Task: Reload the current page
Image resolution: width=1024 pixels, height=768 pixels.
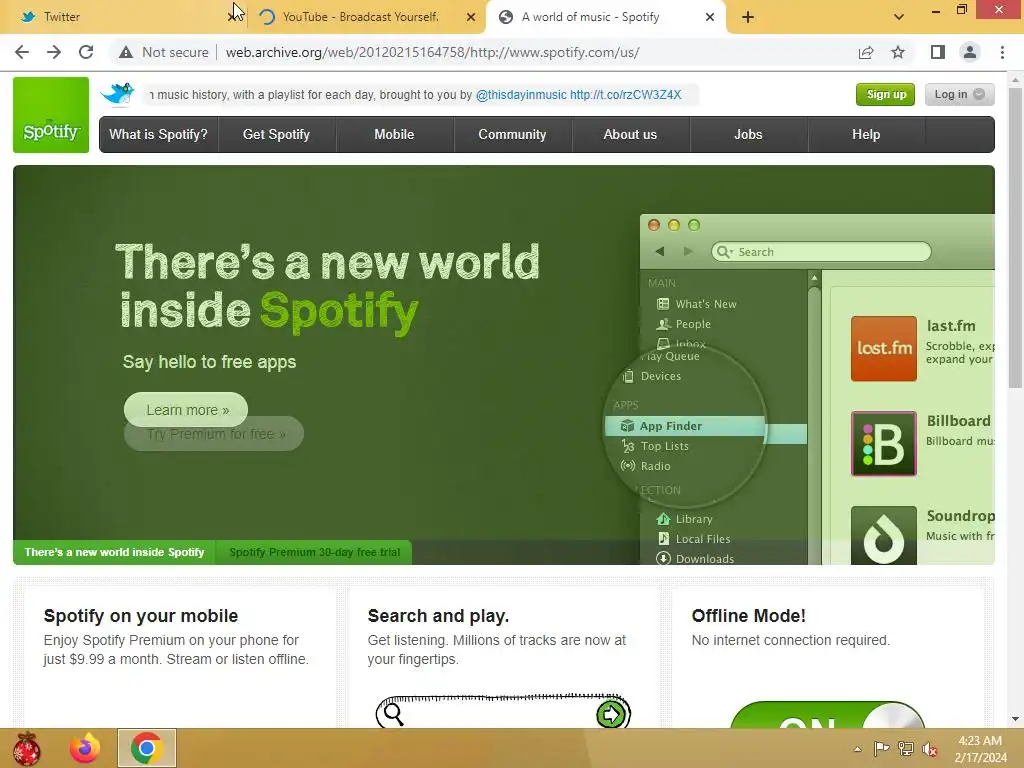Action: [x=86, y=52]
